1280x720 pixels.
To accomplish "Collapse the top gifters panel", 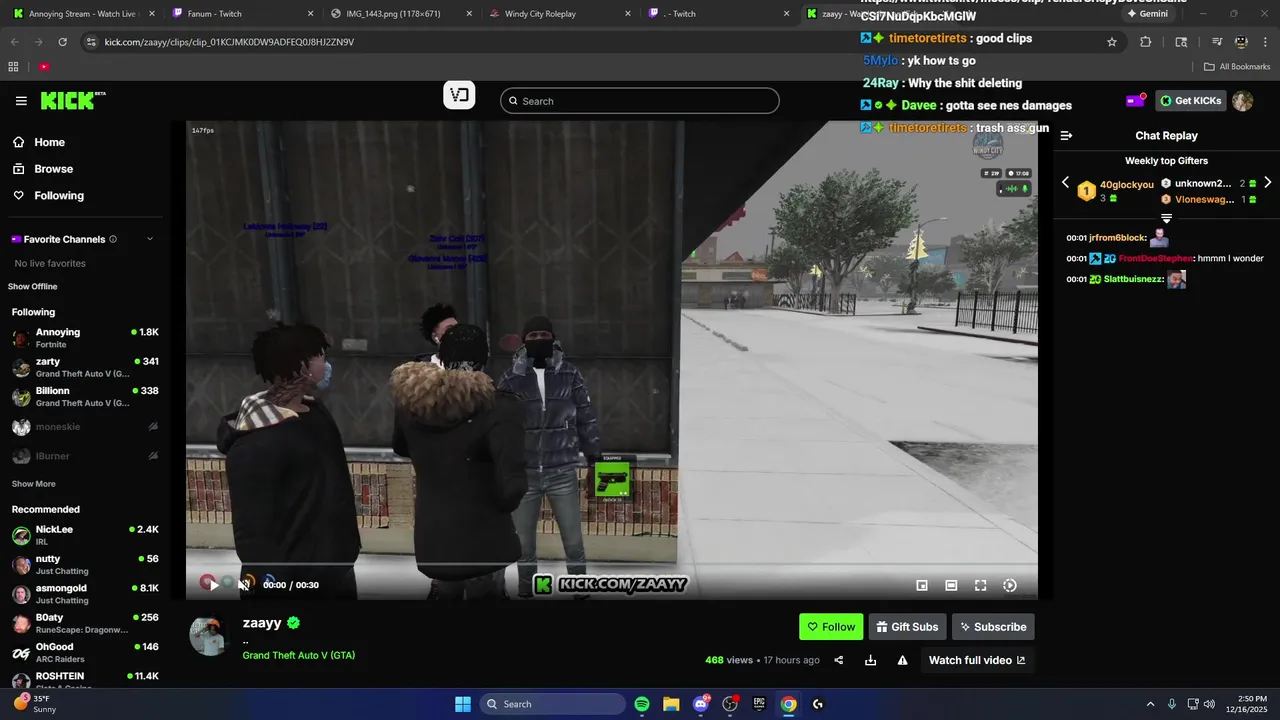I will pos(1166,218).
